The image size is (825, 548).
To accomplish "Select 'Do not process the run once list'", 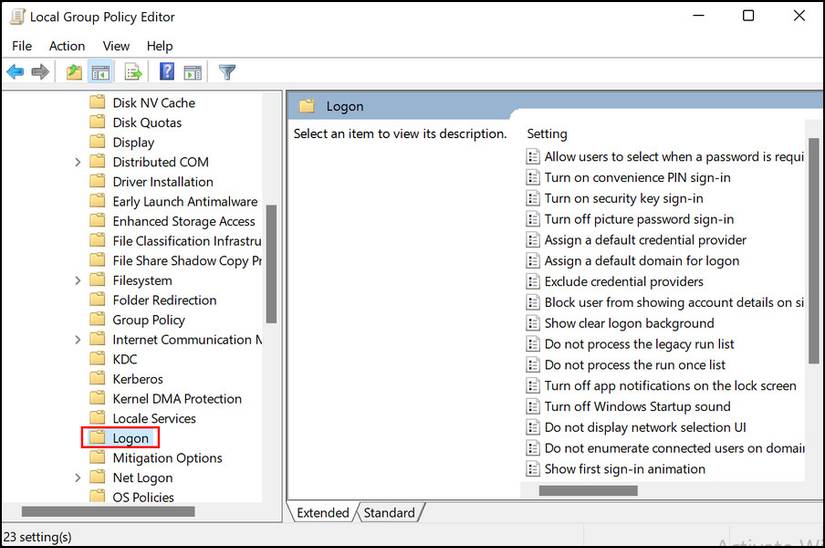I will click(x=635, y=364).
